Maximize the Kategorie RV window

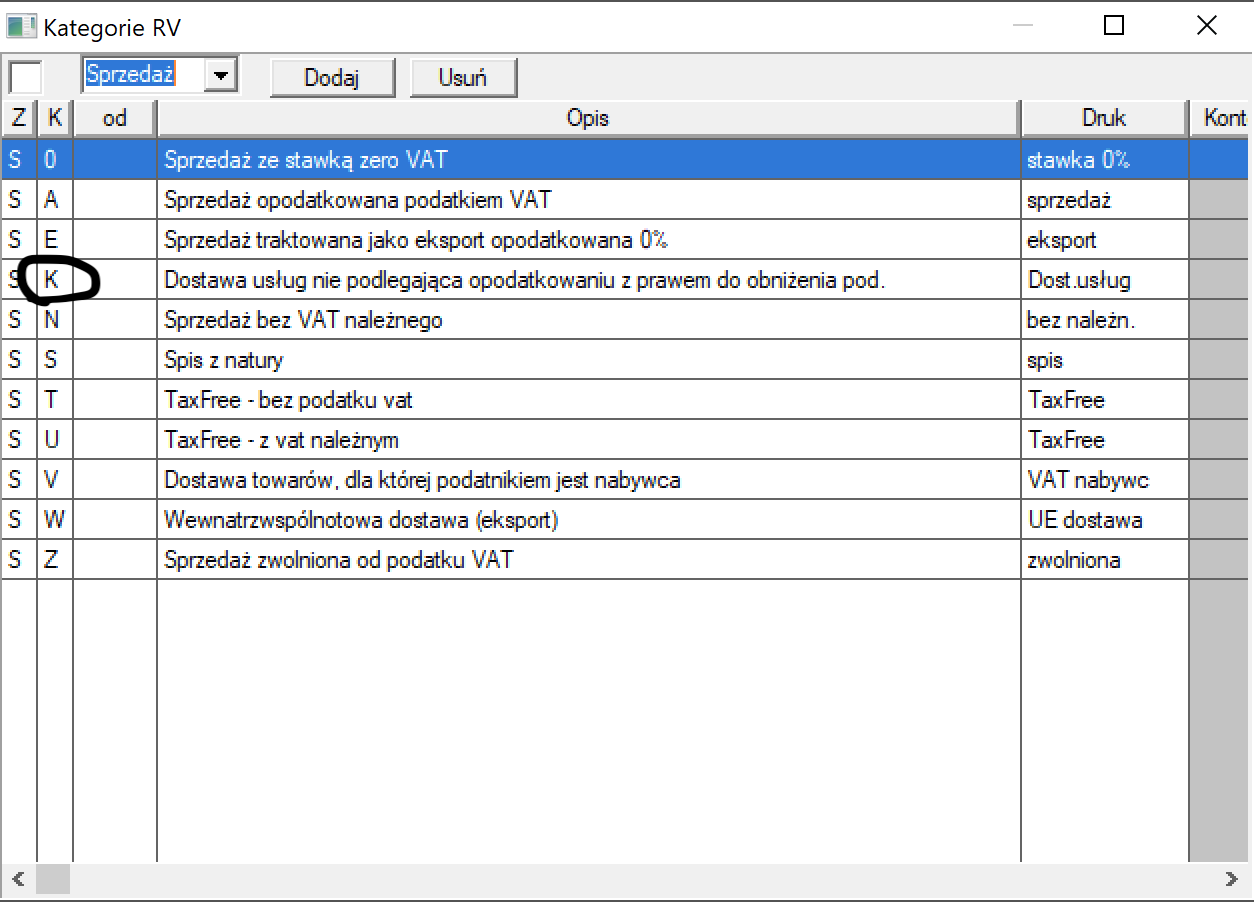(1114, 27)
